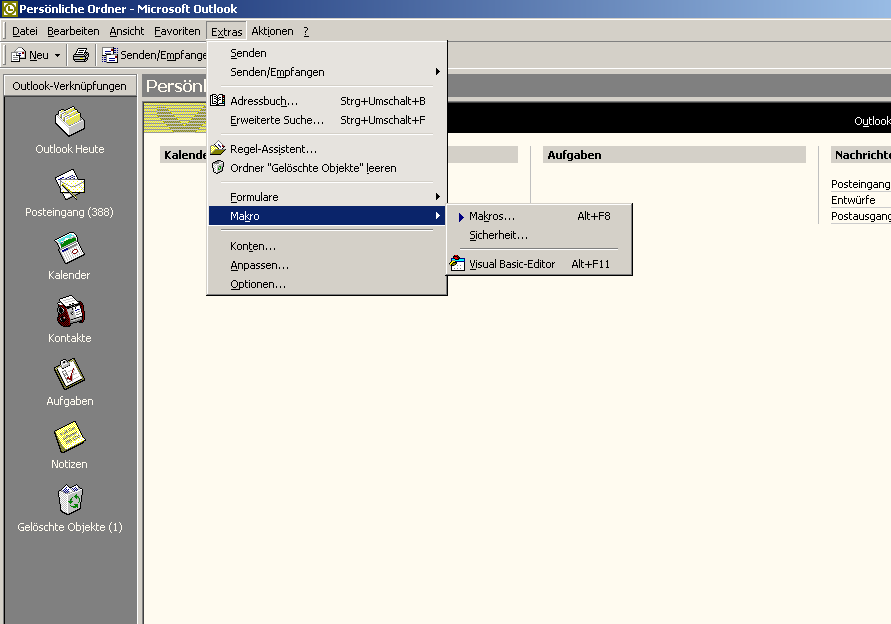This screenshot has height=624, width=891.
Task: Open the Aufgaben shortcut icon
Action: pos(69,373)
